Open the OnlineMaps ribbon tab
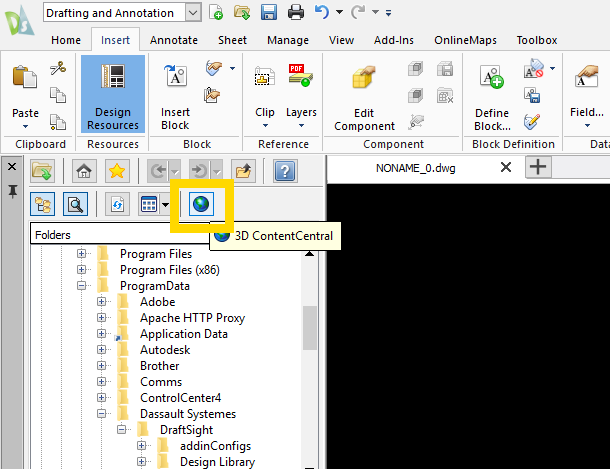 [465, 40]
